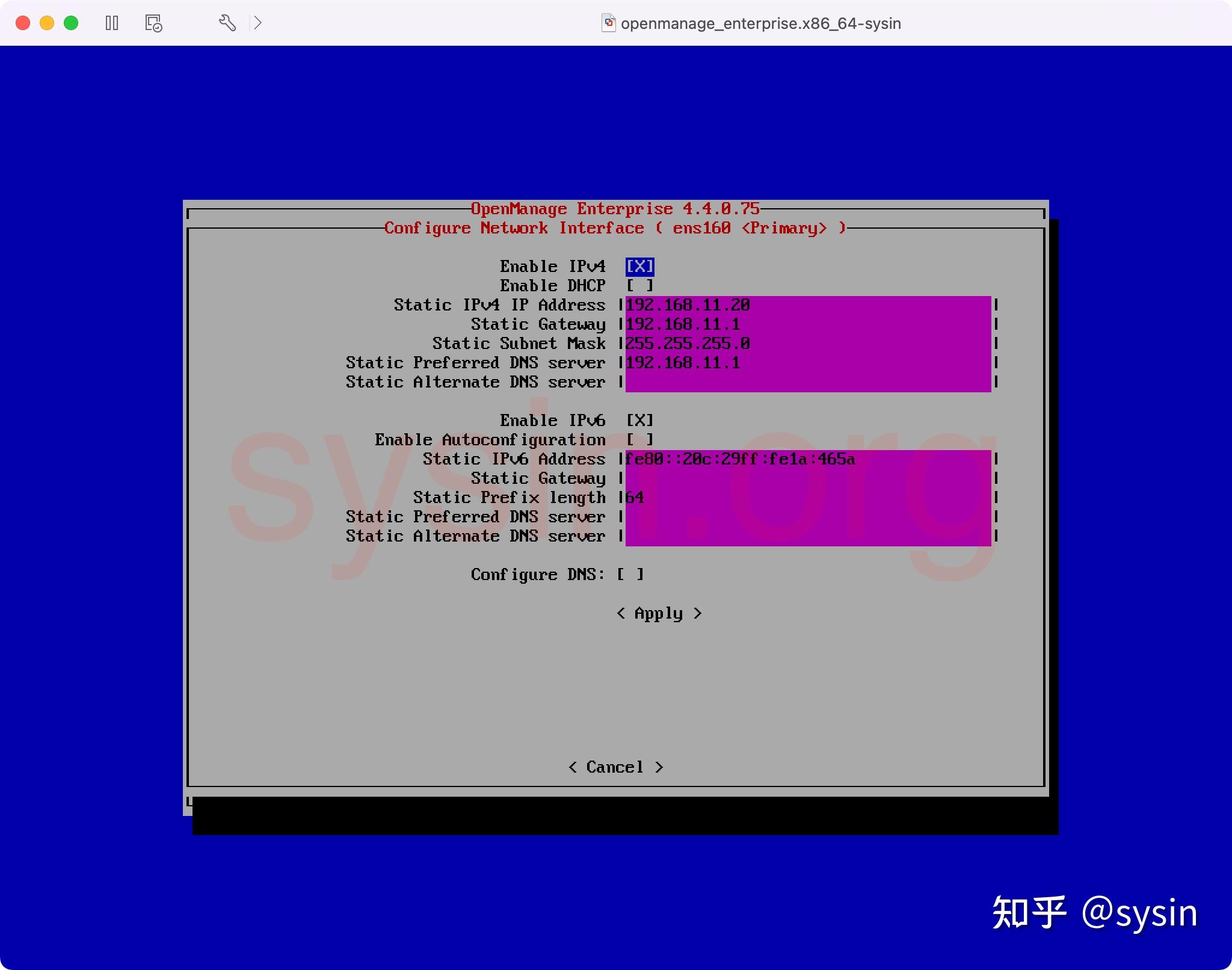Toggle the Enable IPv4 checkbox
This screenshot has height=970, width=1232.
point(639,267)
